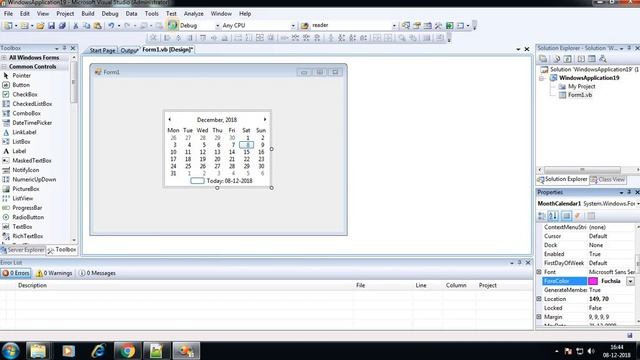Click Refresh icon in Solution Explorer toolbar

point(567,59)
